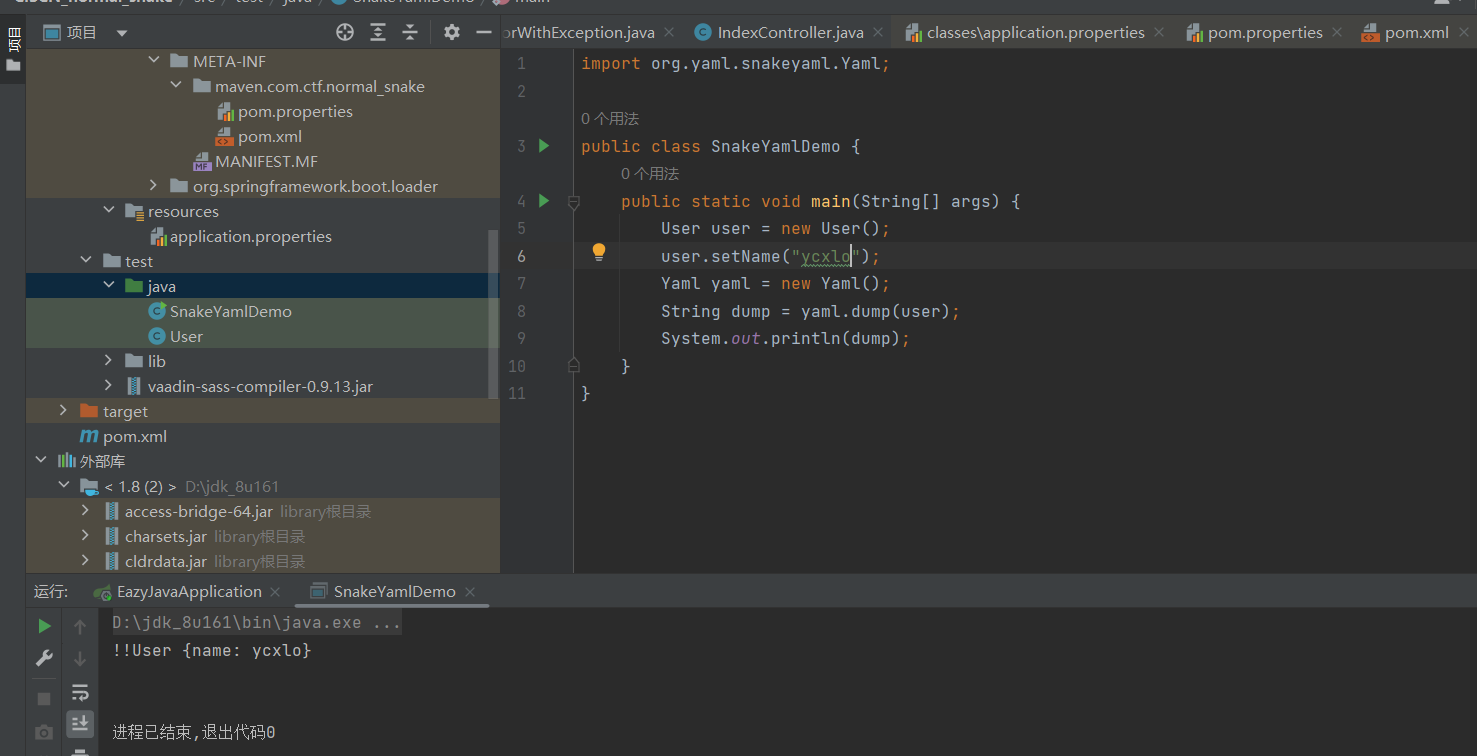
Task: Open run configuration wrench icon
Action: [44, 658]
